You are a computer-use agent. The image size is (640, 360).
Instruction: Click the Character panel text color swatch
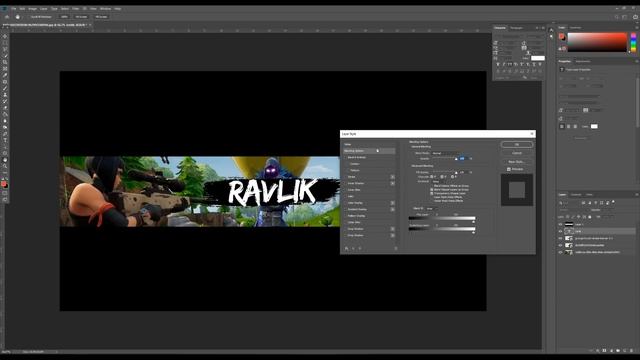pos(538,58)
